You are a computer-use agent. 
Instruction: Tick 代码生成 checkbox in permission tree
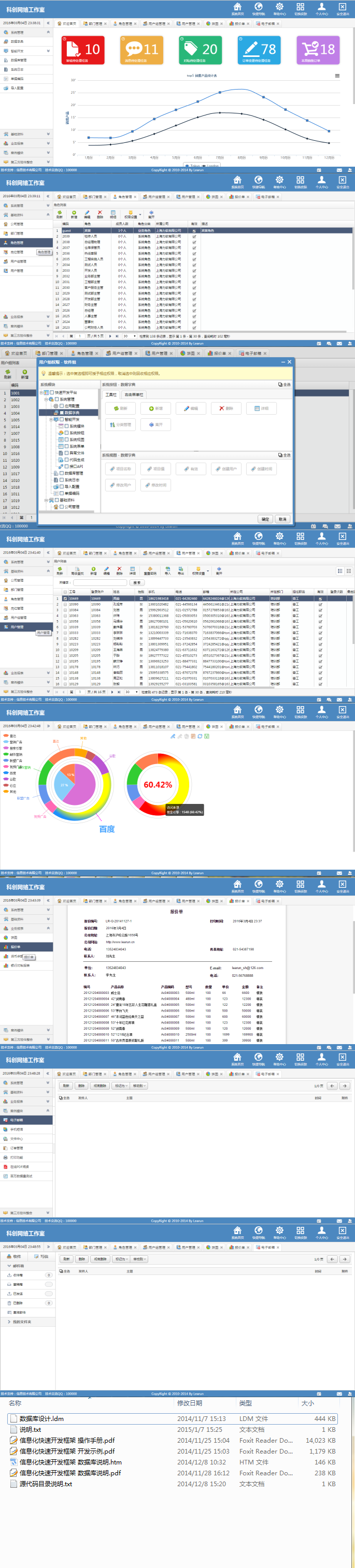pyautogui.click(x=66, y=460)
